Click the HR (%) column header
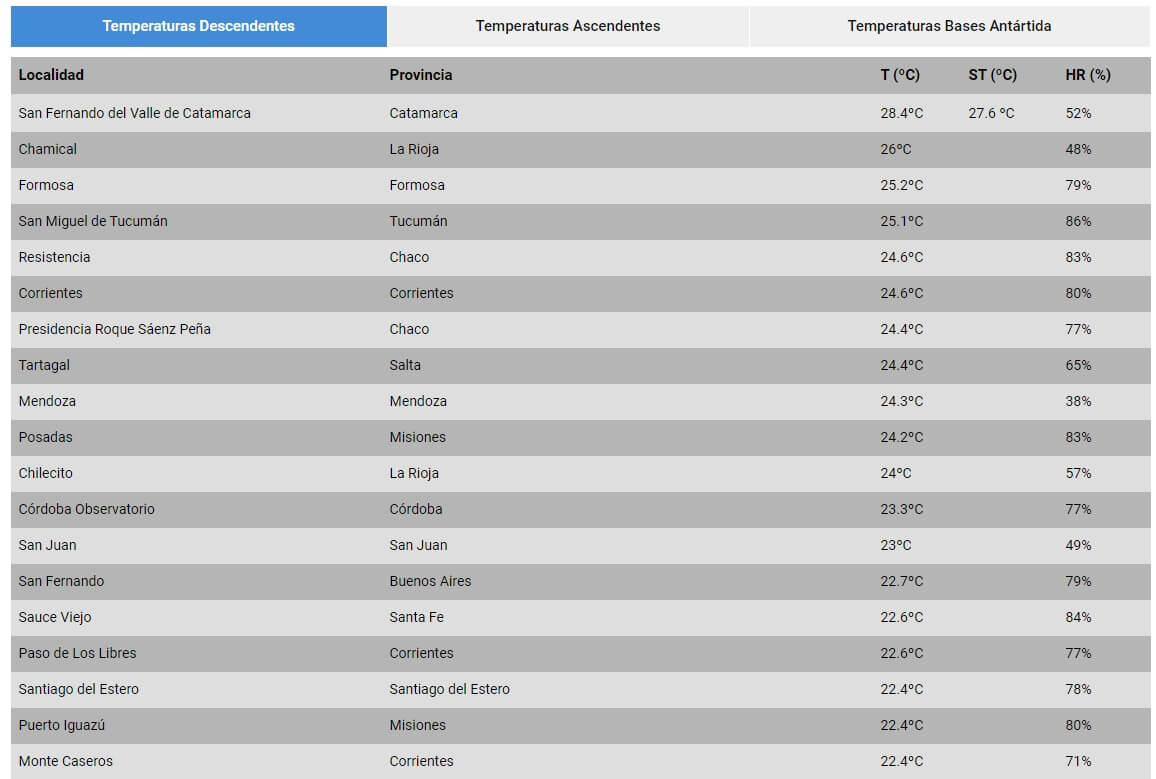The image size is (1156, 779). coord(1087,75)
